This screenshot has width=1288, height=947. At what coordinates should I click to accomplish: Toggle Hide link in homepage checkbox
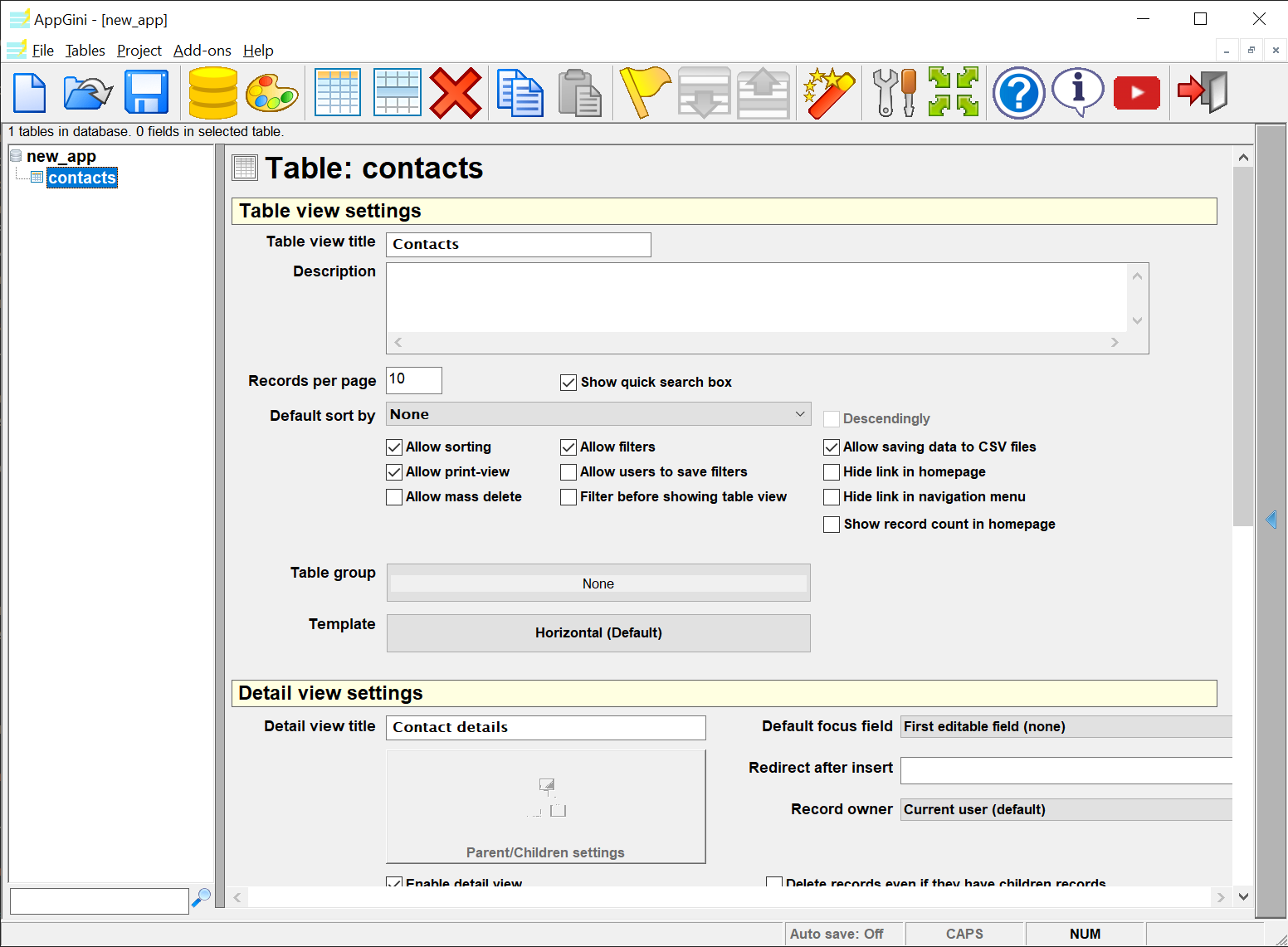[x=832, y=472]
